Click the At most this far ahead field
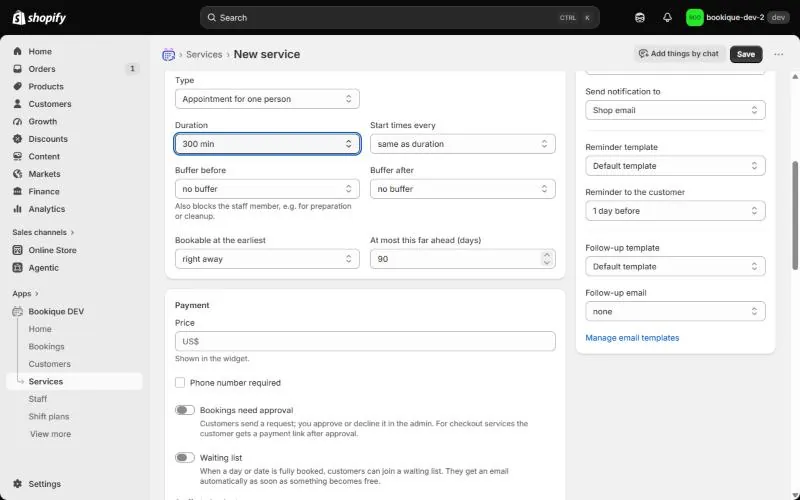Screen dimensions: 800x500 tap(462, 259)
